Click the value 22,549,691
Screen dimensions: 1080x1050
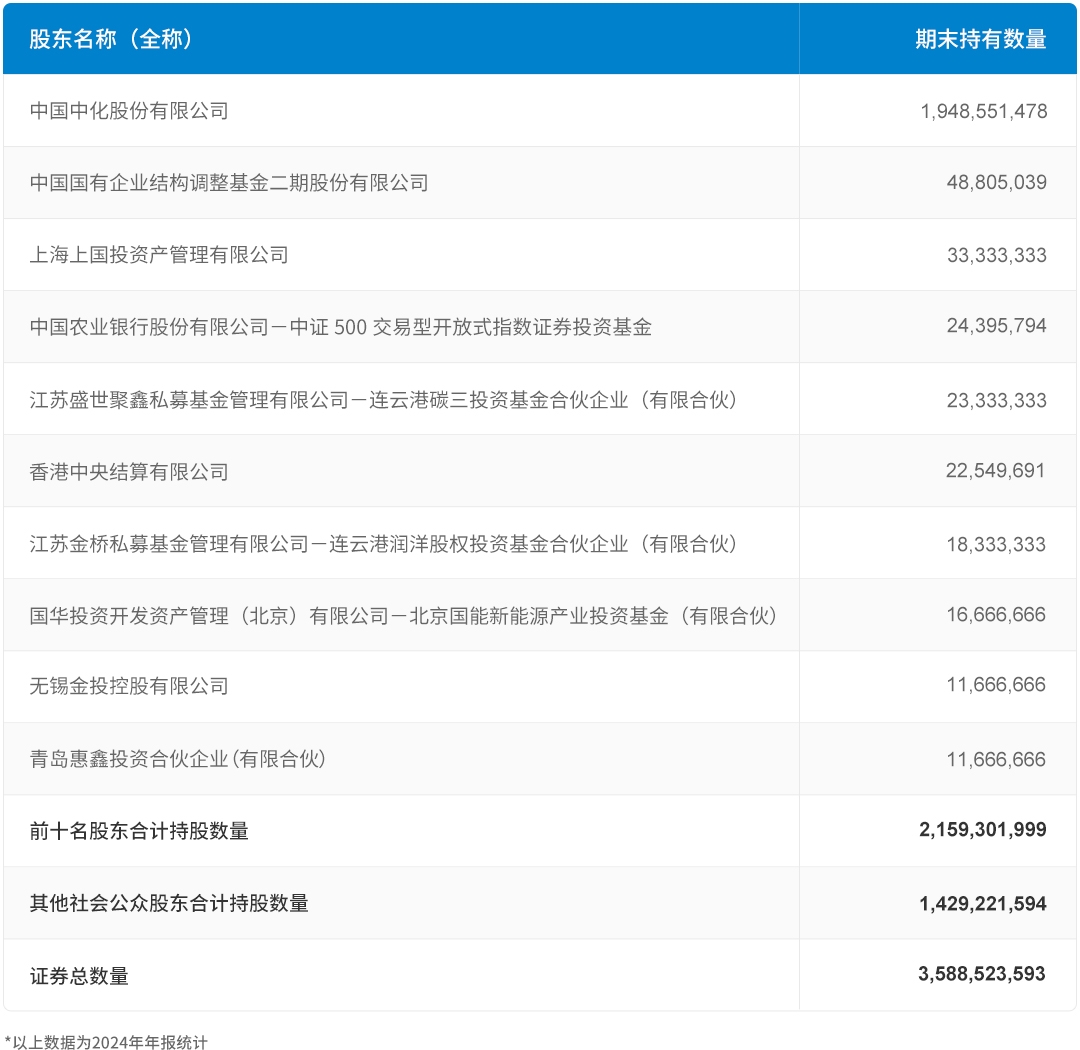pyautogui.click(x=996, y=471)
